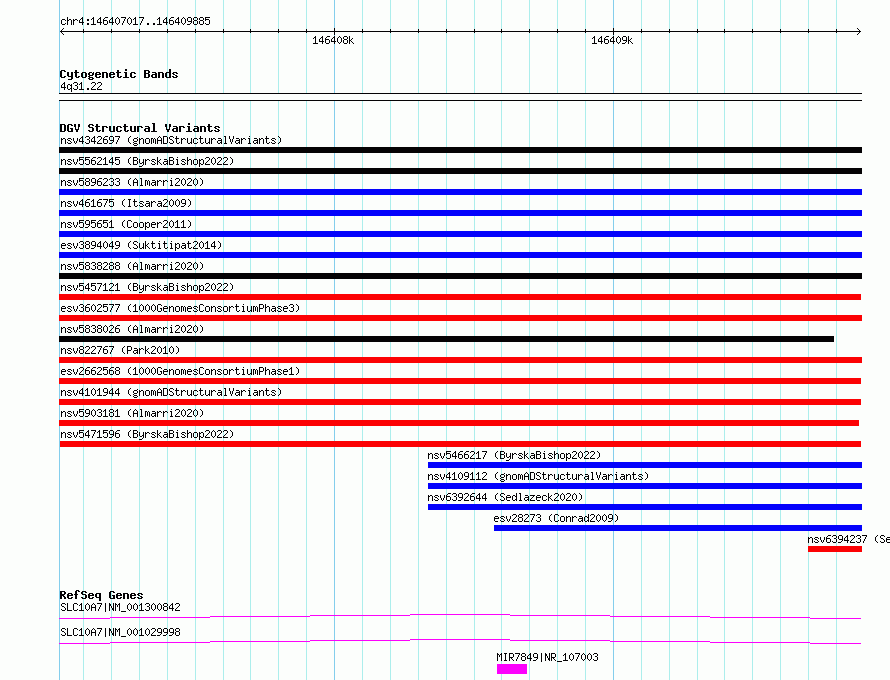Viewport: 890px width, 680px height.
Task: Select esv3894049 Suktitipat2014 label
Action: 141,245
